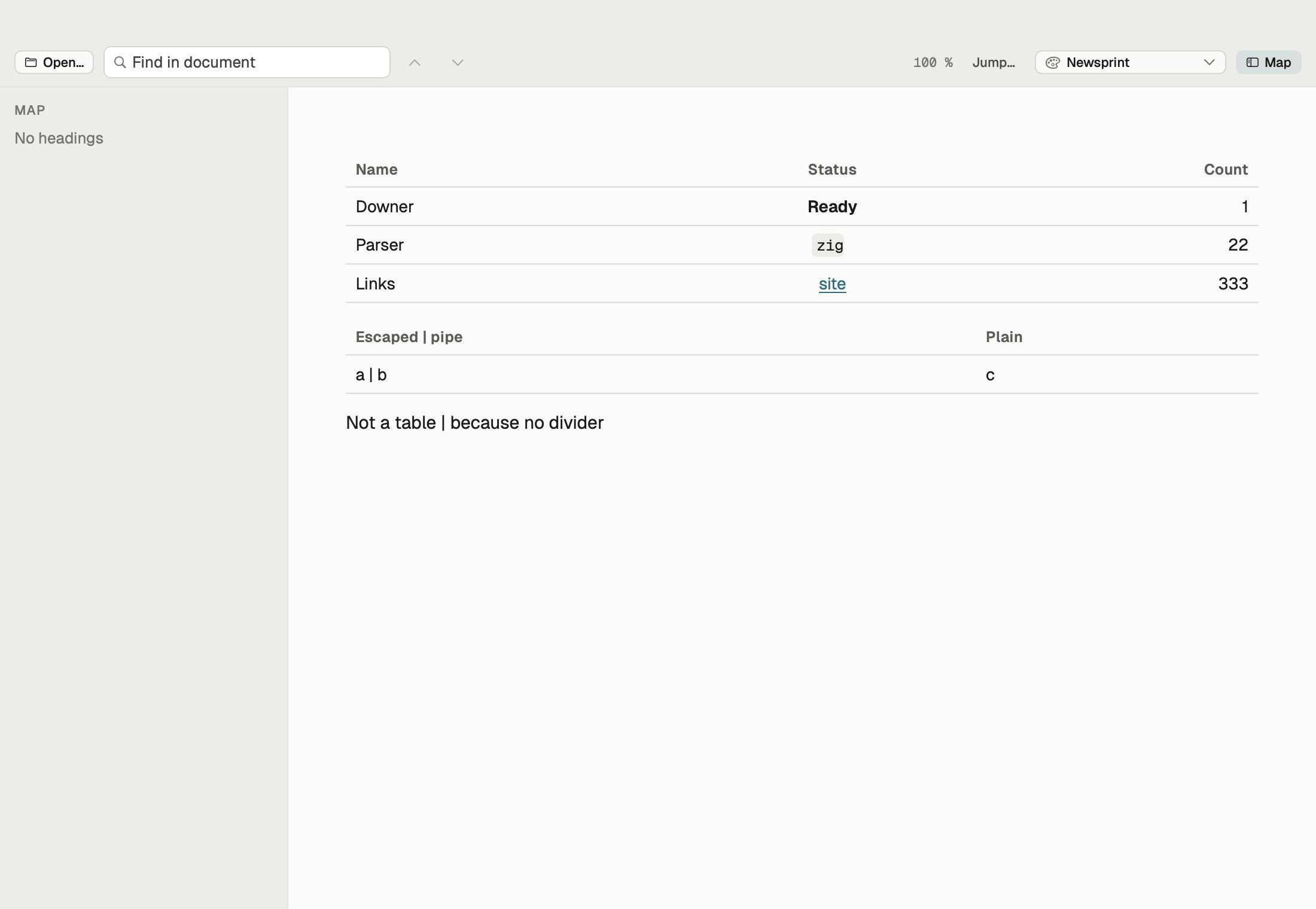Click the Open… folder button
Image resolution: width=1316 pixels, height=909 pixels.
54,62
